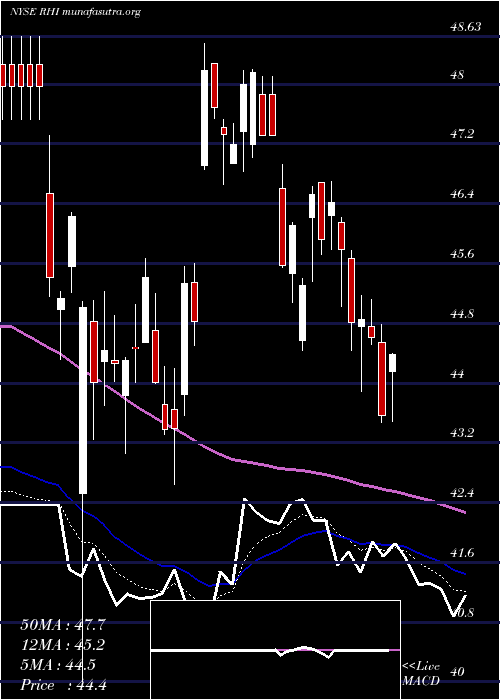
Task: Click the 'Price : 44.4' readout
Action: point(63,685)
